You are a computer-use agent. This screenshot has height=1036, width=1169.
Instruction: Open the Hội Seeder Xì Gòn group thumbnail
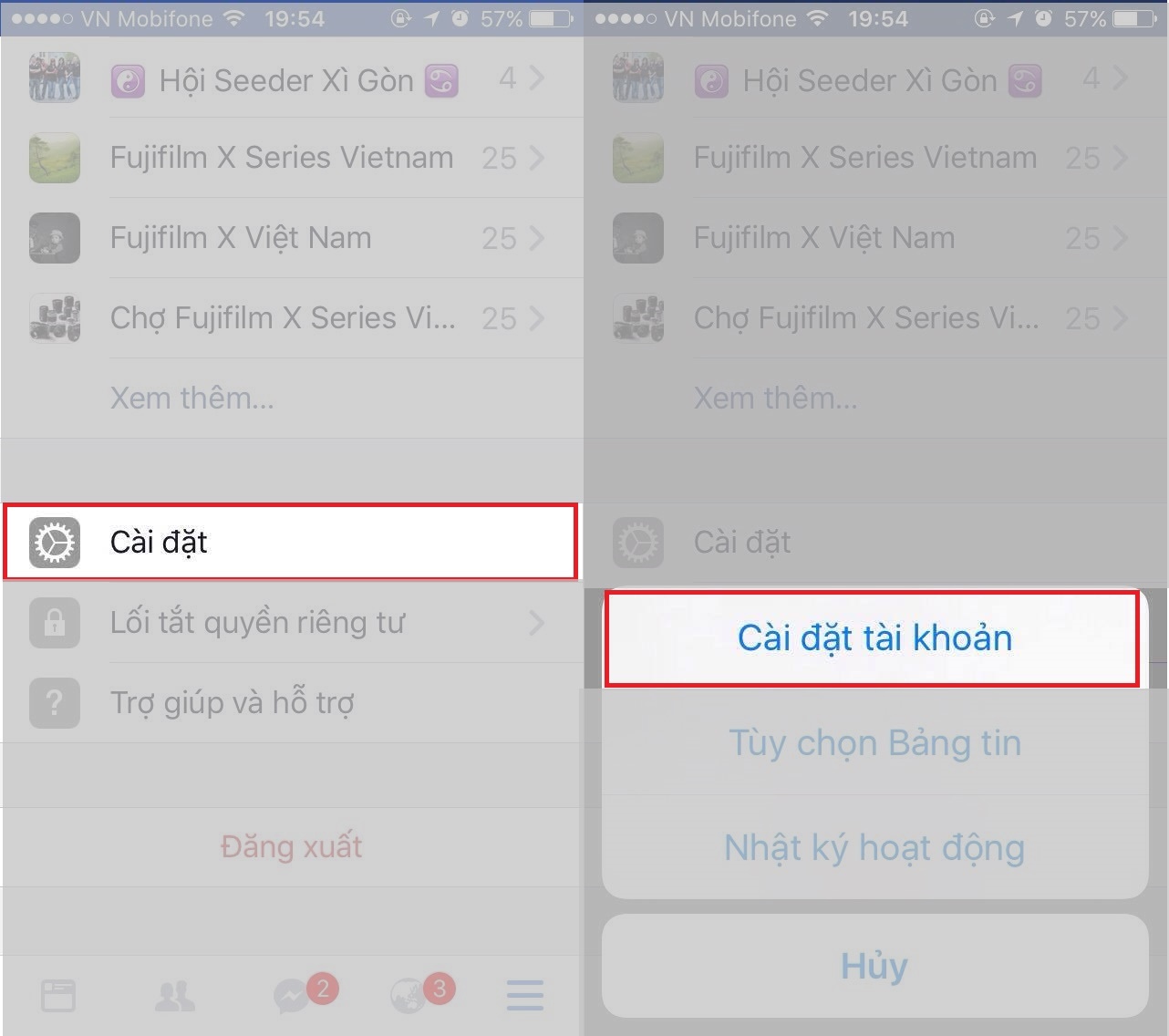55,78
